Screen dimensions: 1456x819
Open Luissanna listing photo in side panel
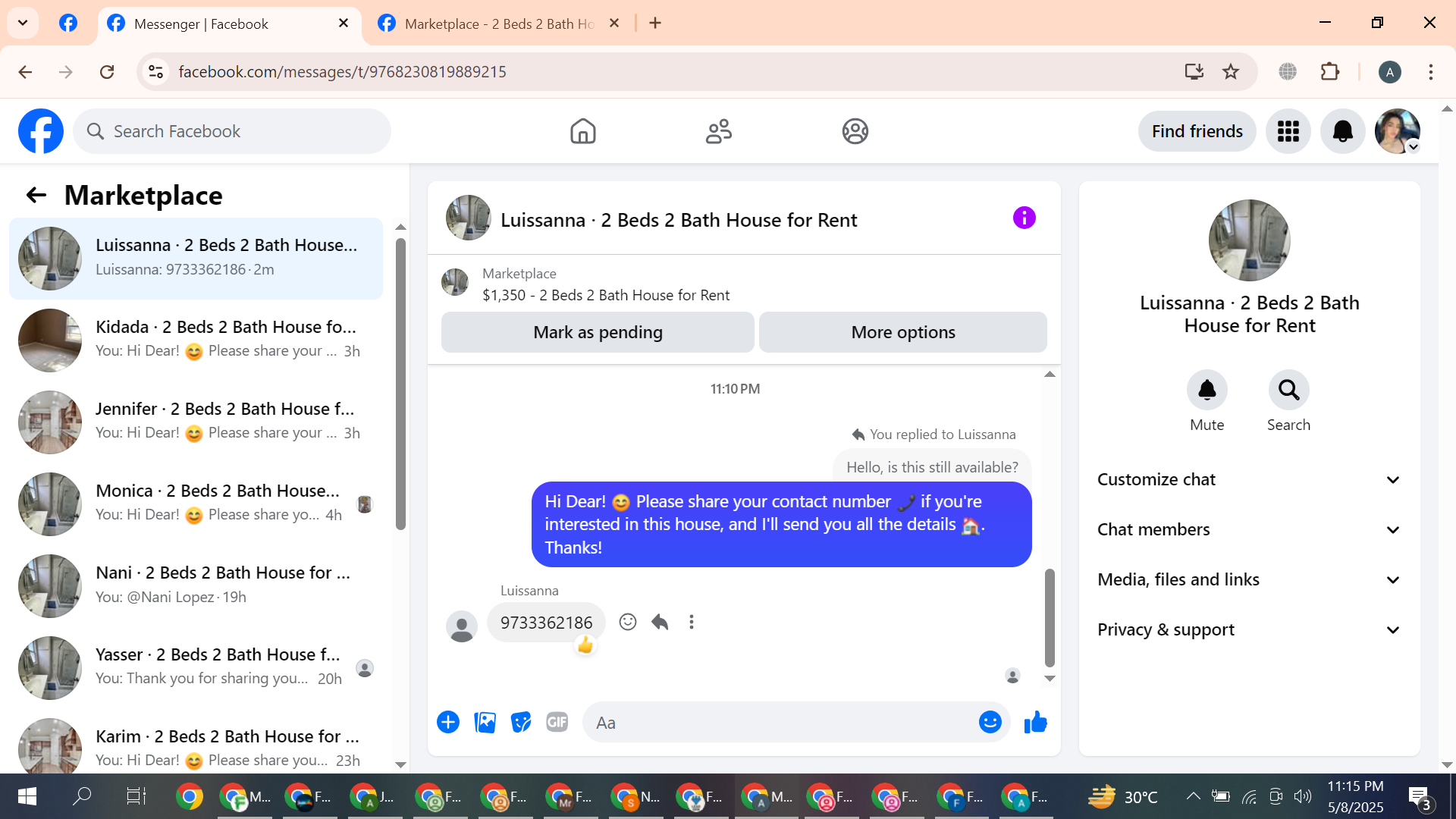coord(1249,240)
